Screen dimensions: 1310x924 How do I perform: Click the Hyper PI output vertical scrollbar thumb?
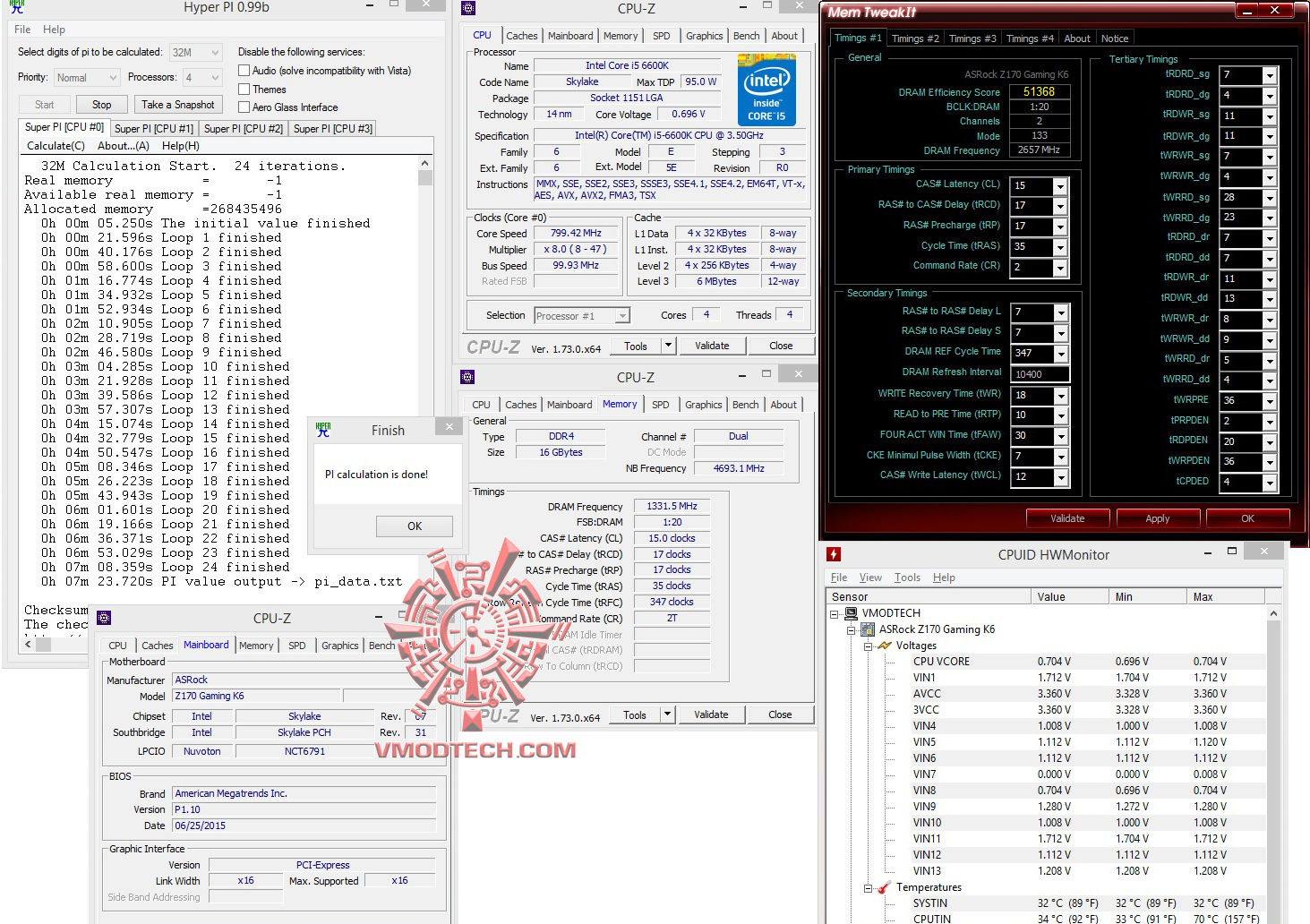(425, 177)
